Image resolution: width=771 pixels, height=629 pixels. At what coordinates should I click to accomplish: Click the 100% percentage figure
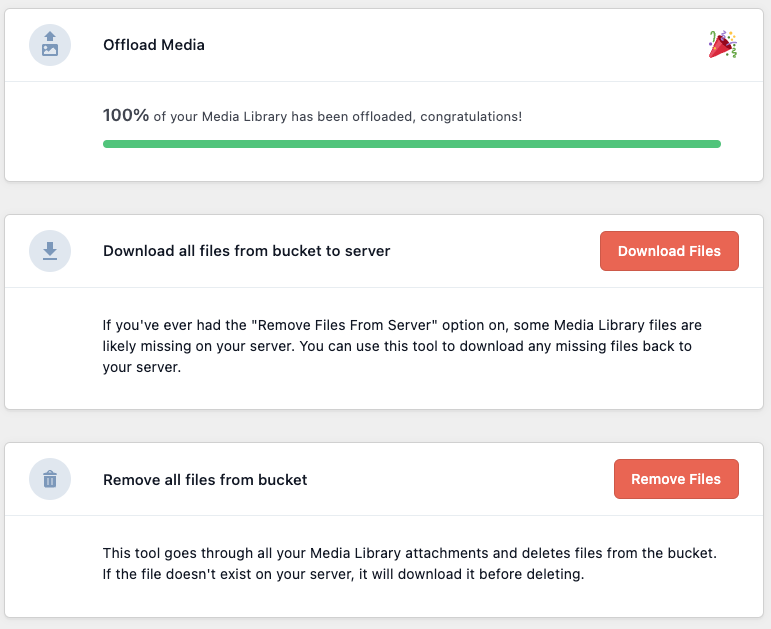tap(126, 115)
